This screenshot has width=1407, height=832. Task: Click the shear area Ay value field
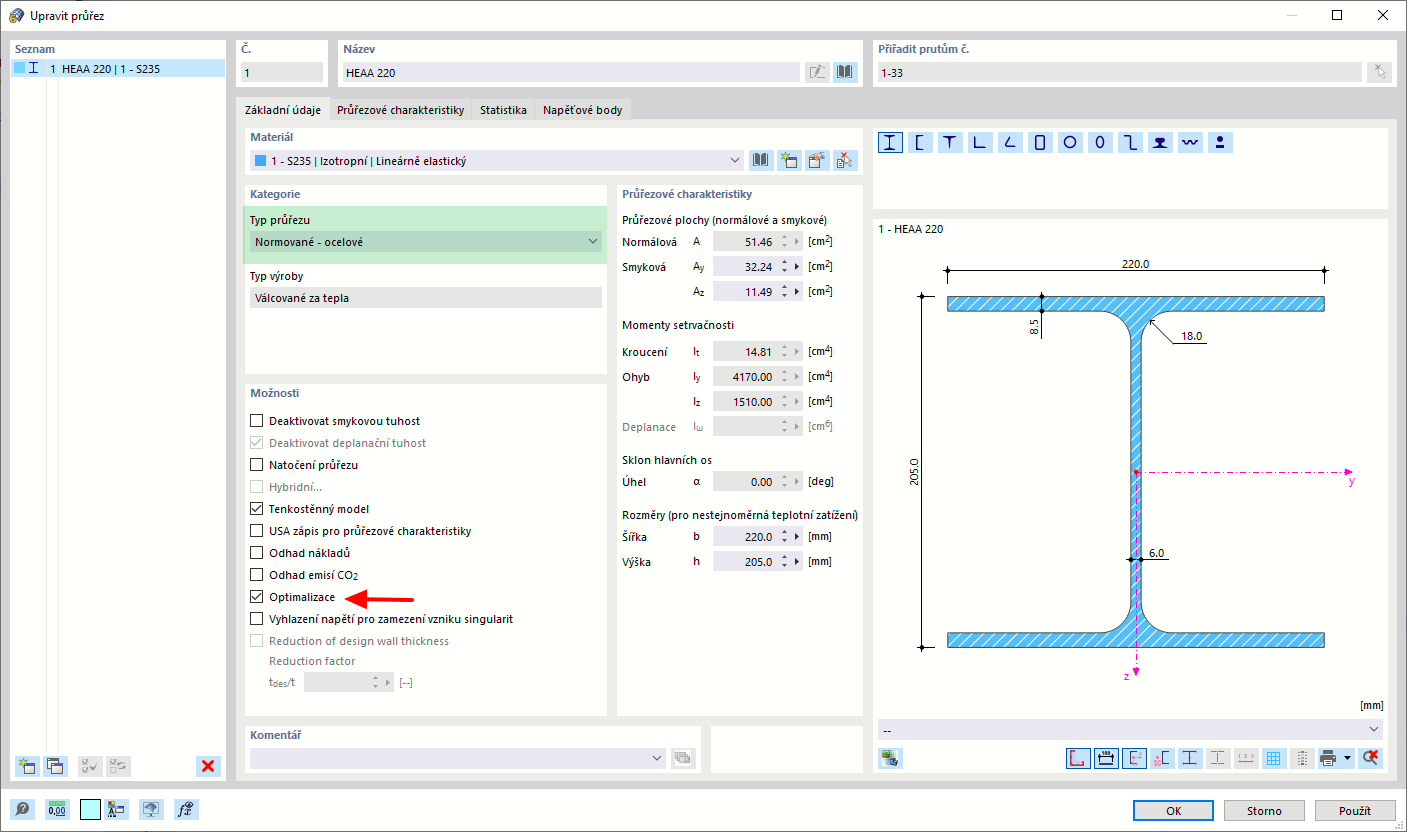pos(745,267)
